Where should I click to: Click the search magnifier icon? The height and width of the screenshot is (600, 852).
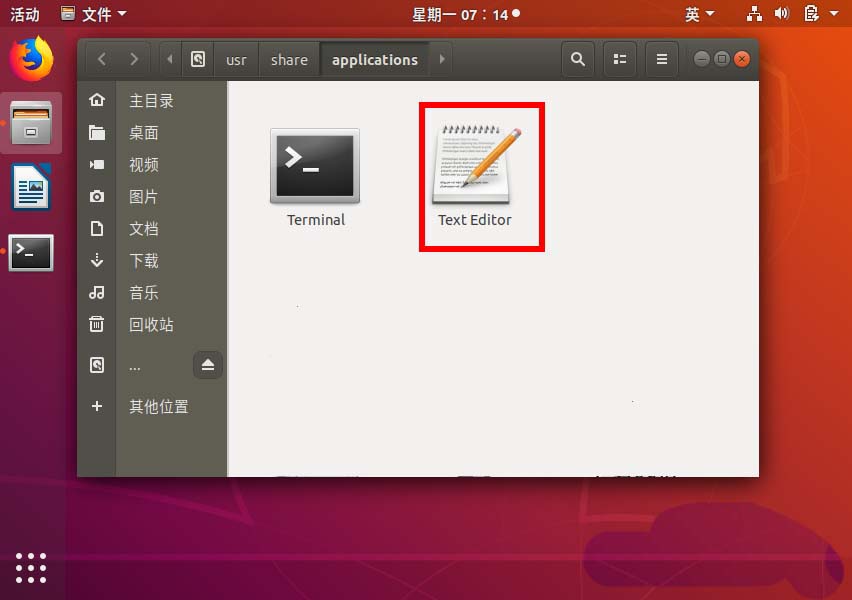point(578,59)
